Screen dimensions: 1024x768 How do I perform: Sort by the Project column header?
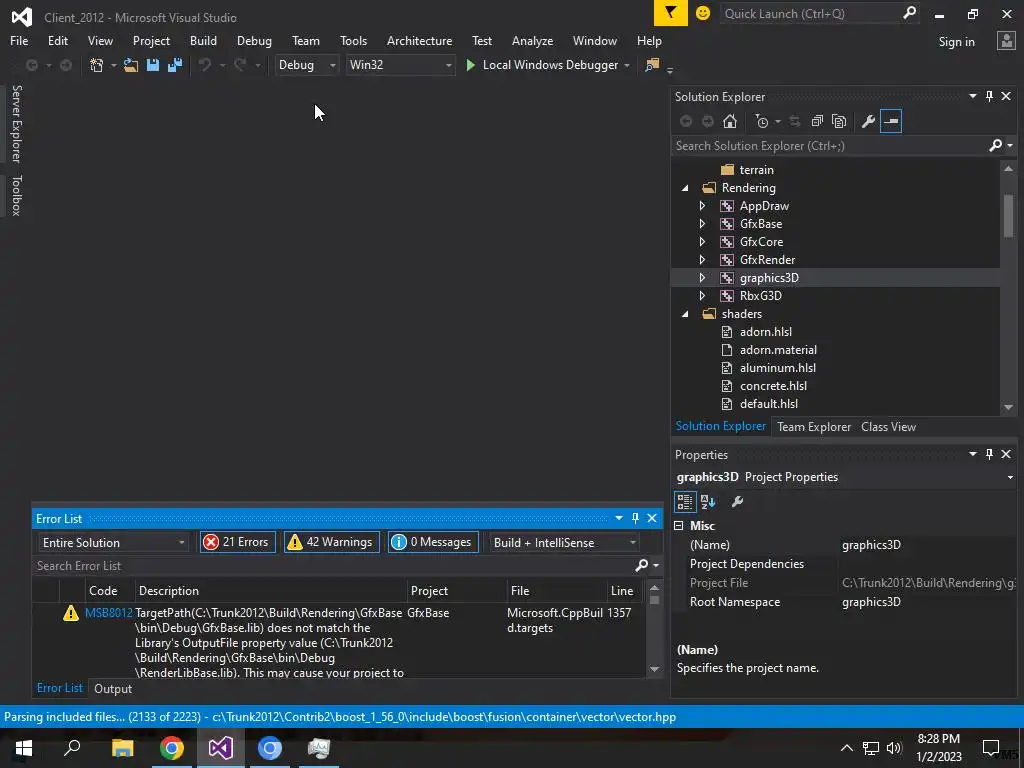[456, 591]
